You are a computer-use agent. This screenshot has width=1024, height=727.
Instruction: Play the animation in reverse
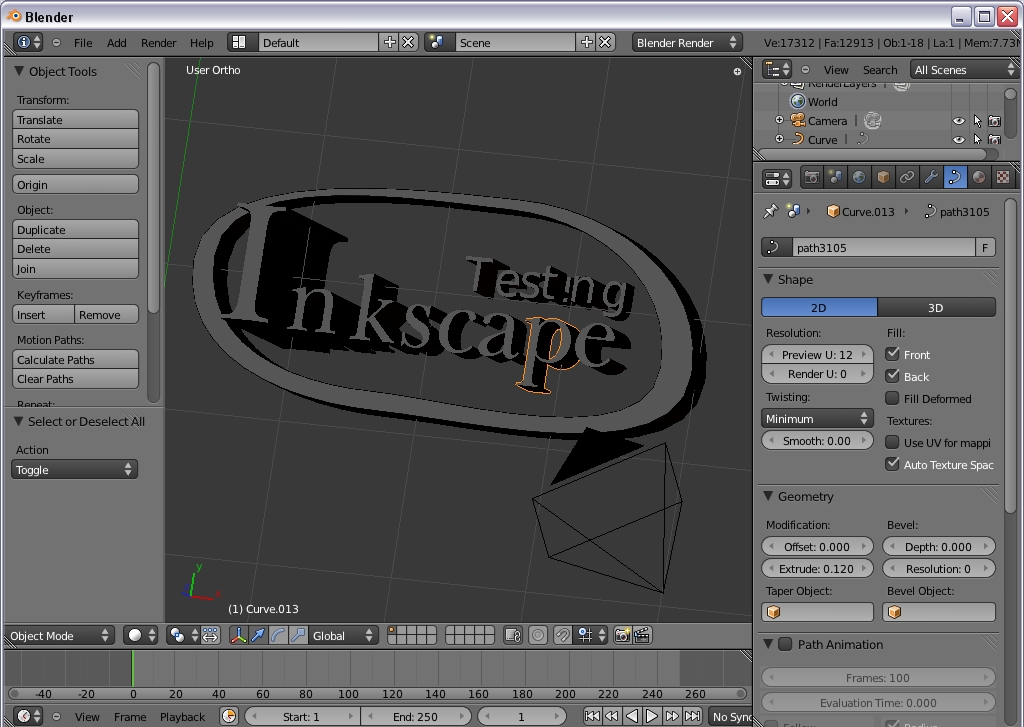[x=632, y=717]
